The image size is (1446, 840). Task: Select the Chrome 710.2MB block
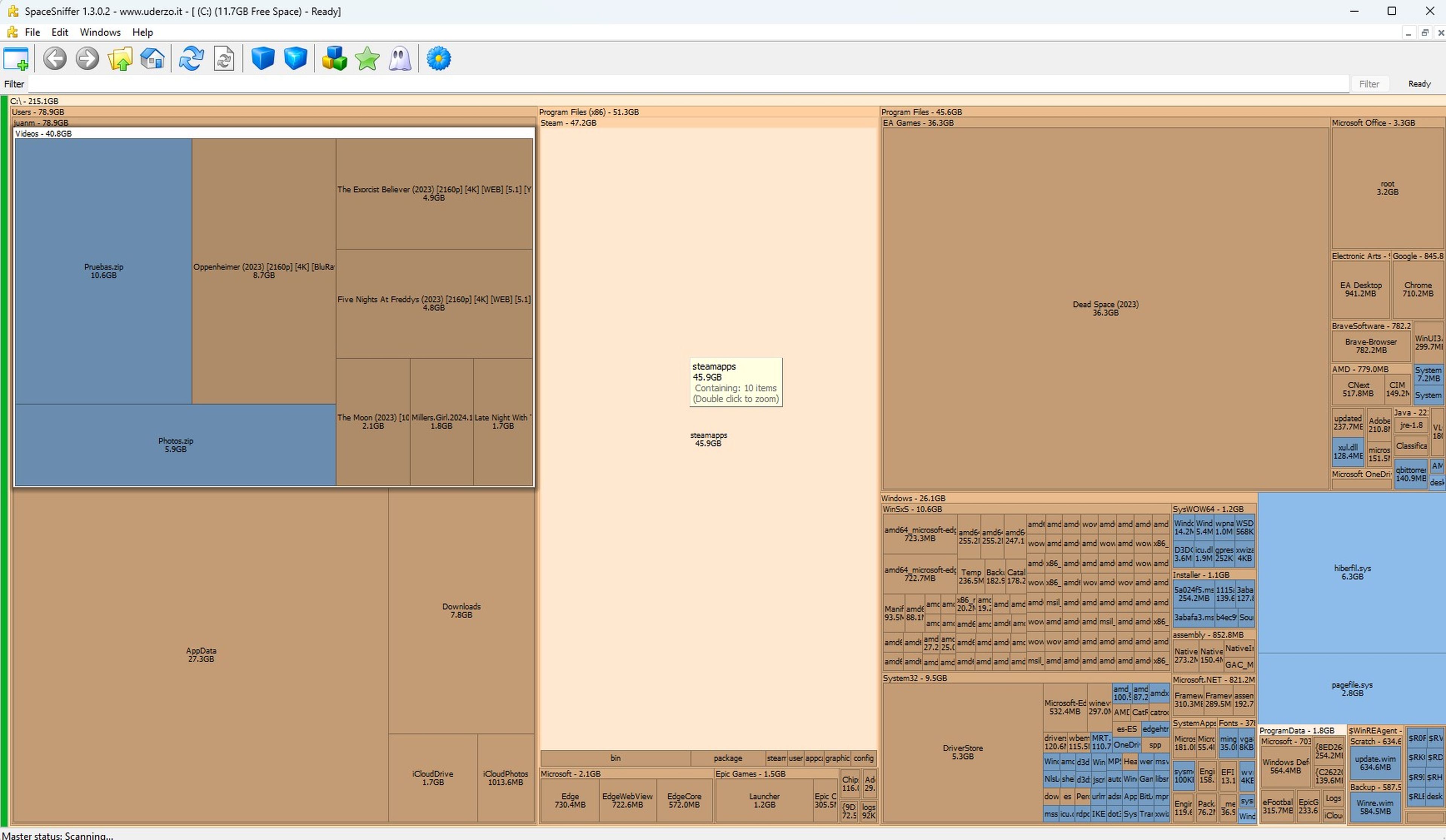[x=1418, y=289]
